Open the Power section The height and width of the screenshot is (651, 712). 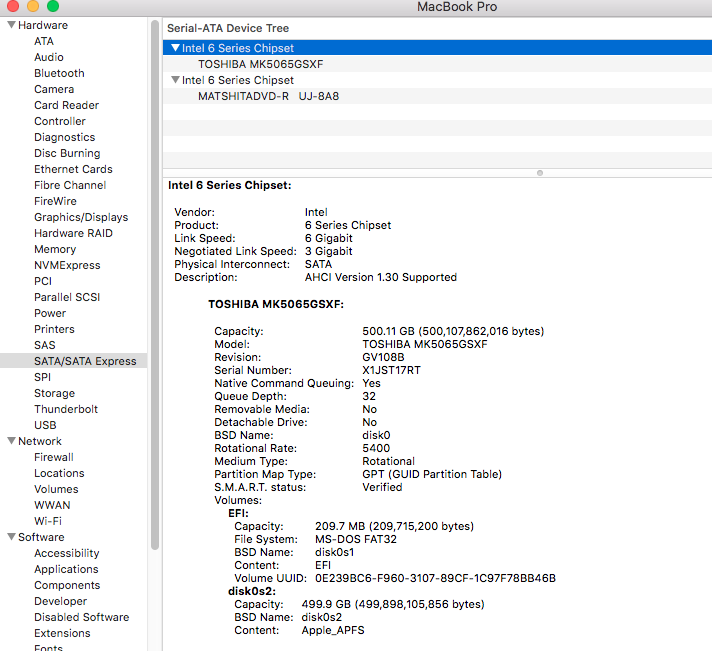pyautogui.click(x=50, y=313)
